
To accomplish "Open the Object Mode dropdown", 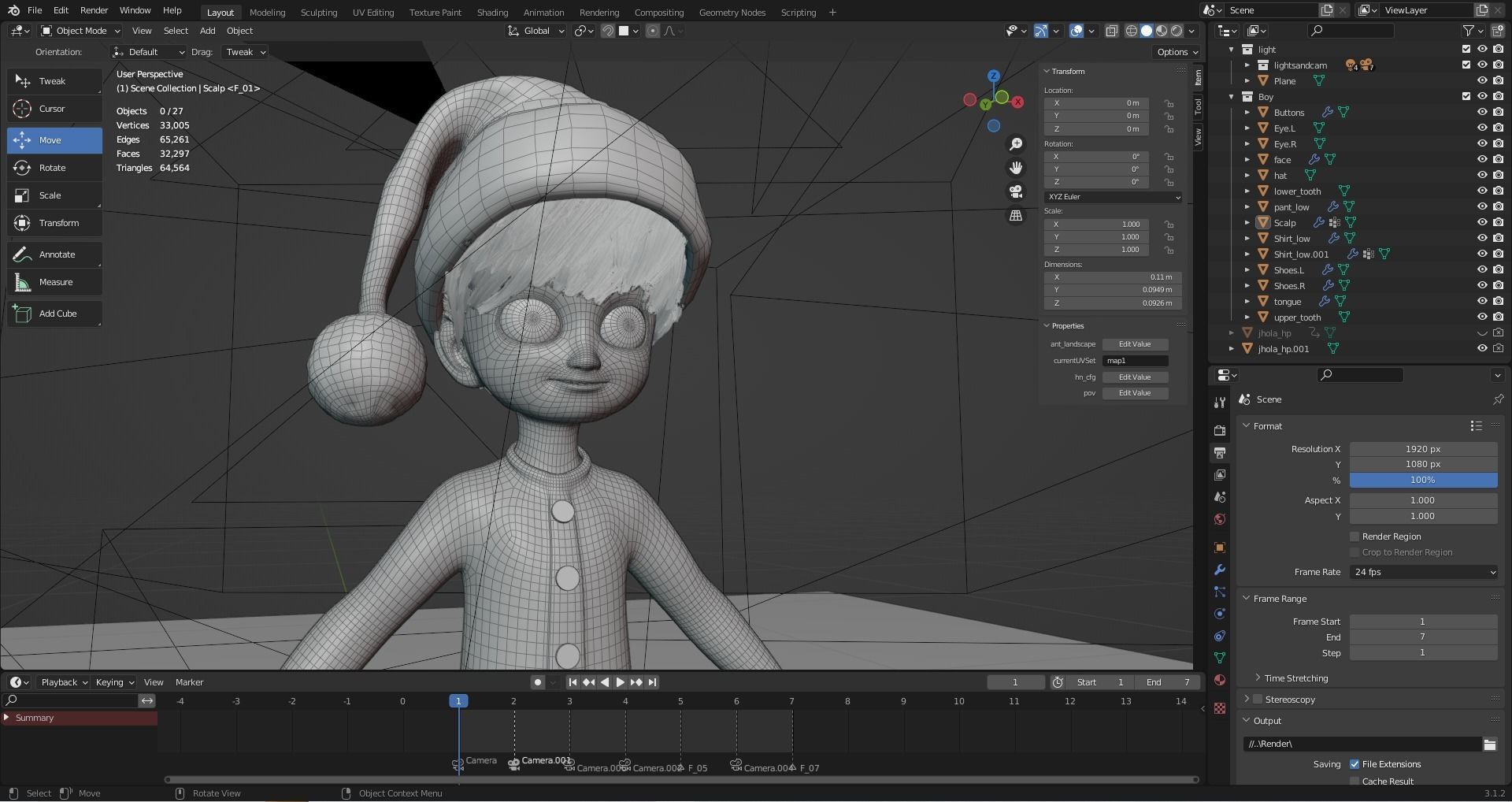I will click(80, 31).
